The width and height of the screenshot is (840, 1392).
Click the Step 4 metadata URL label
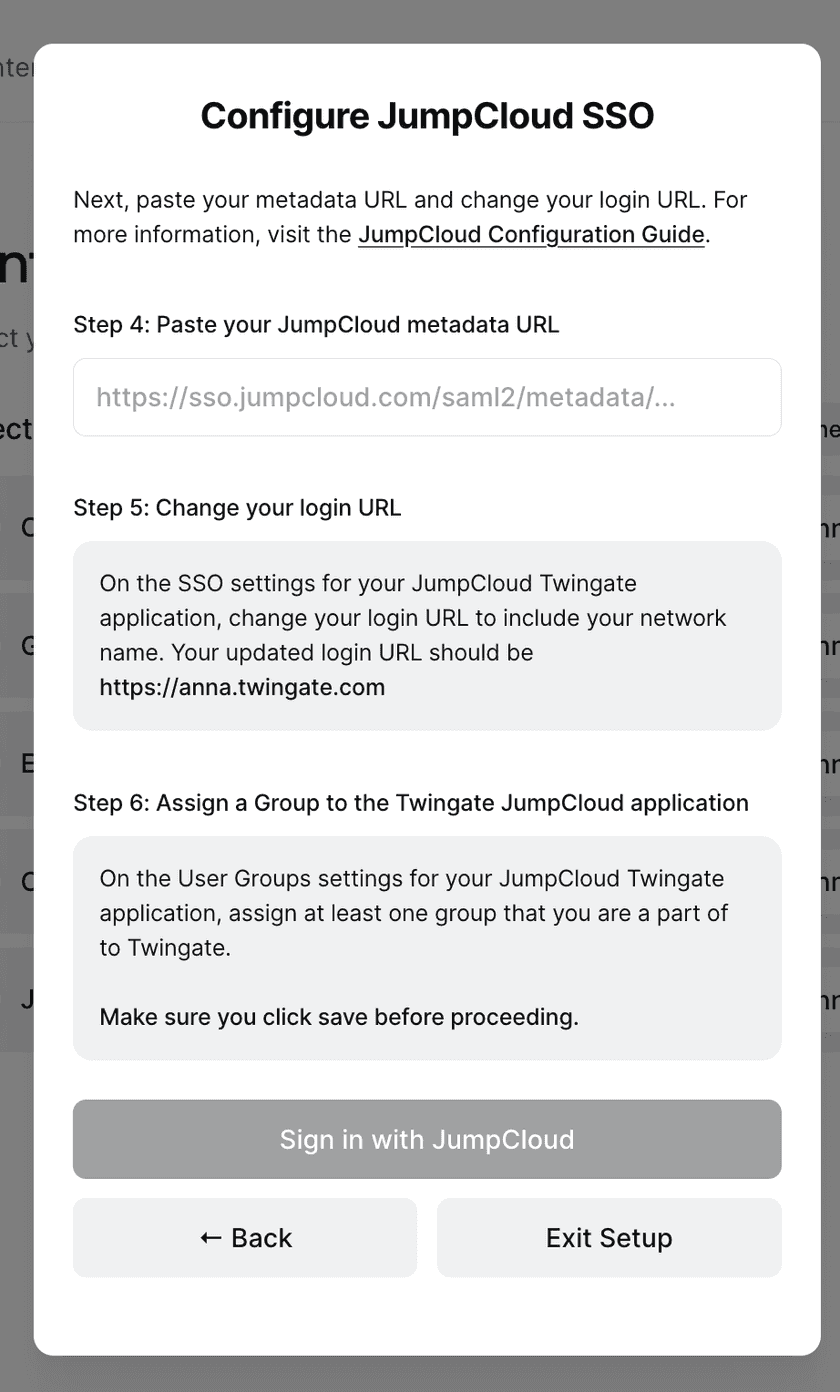point(316,325)
